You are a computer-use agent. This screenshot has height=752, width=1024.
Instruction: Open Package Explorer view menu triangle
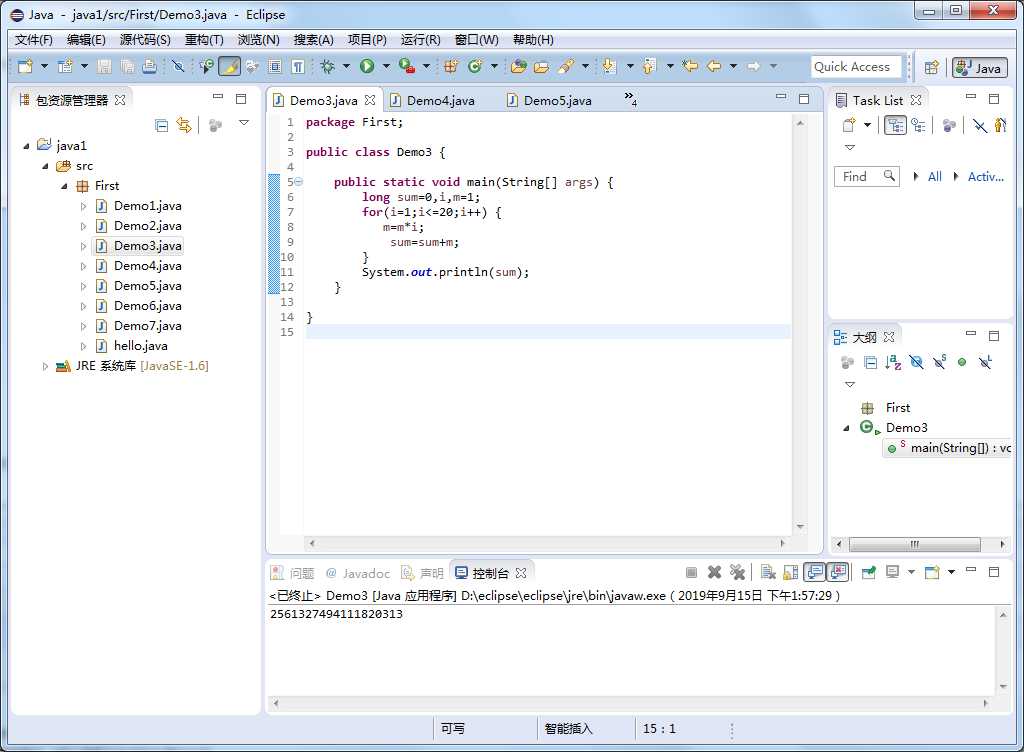(x=244, y=123)
